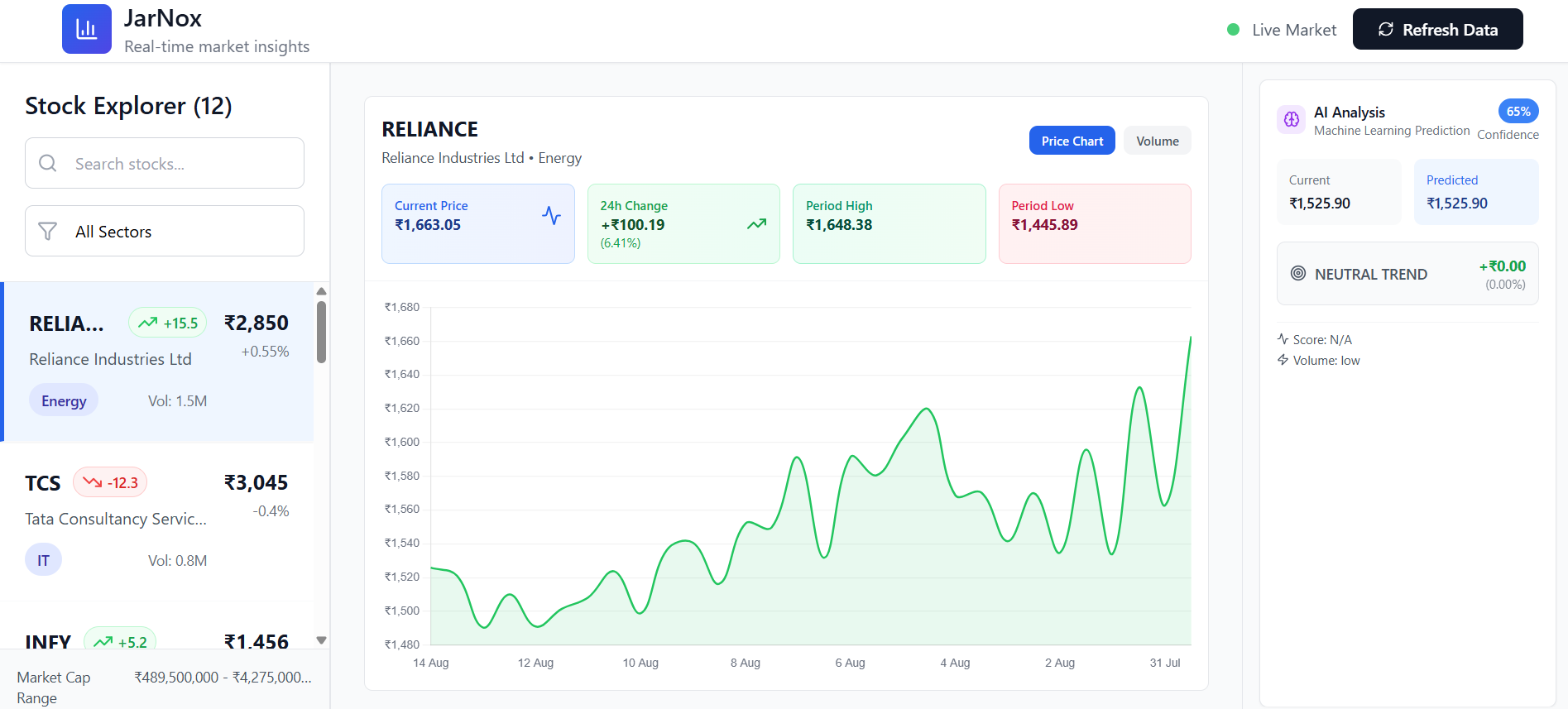Click the search magnifier icon
The height and width of the screenshot is (709, 1568).
tap(48, 163)
